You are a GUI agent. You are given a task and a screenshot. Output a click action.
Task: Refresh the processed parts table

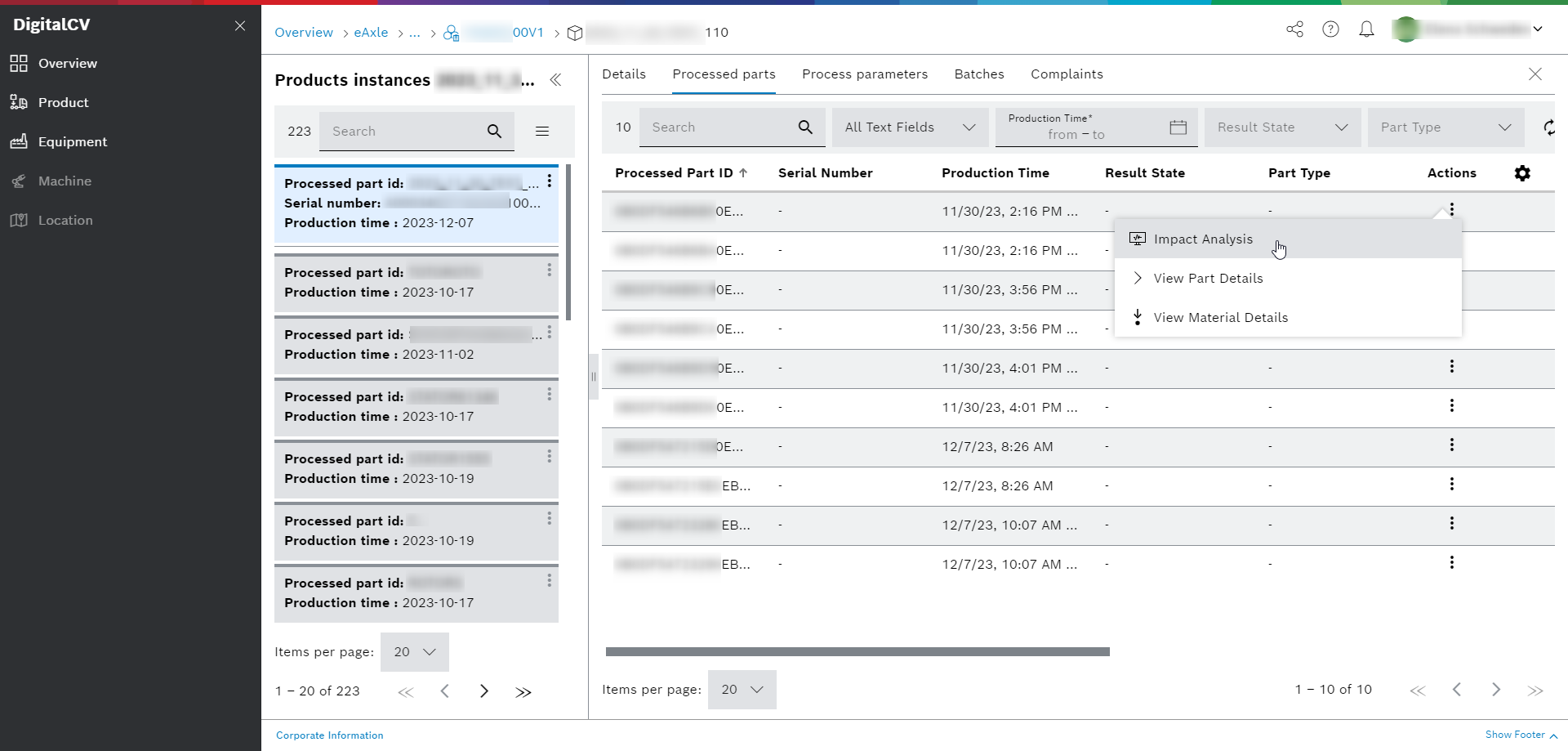[x=1548, y=127]
